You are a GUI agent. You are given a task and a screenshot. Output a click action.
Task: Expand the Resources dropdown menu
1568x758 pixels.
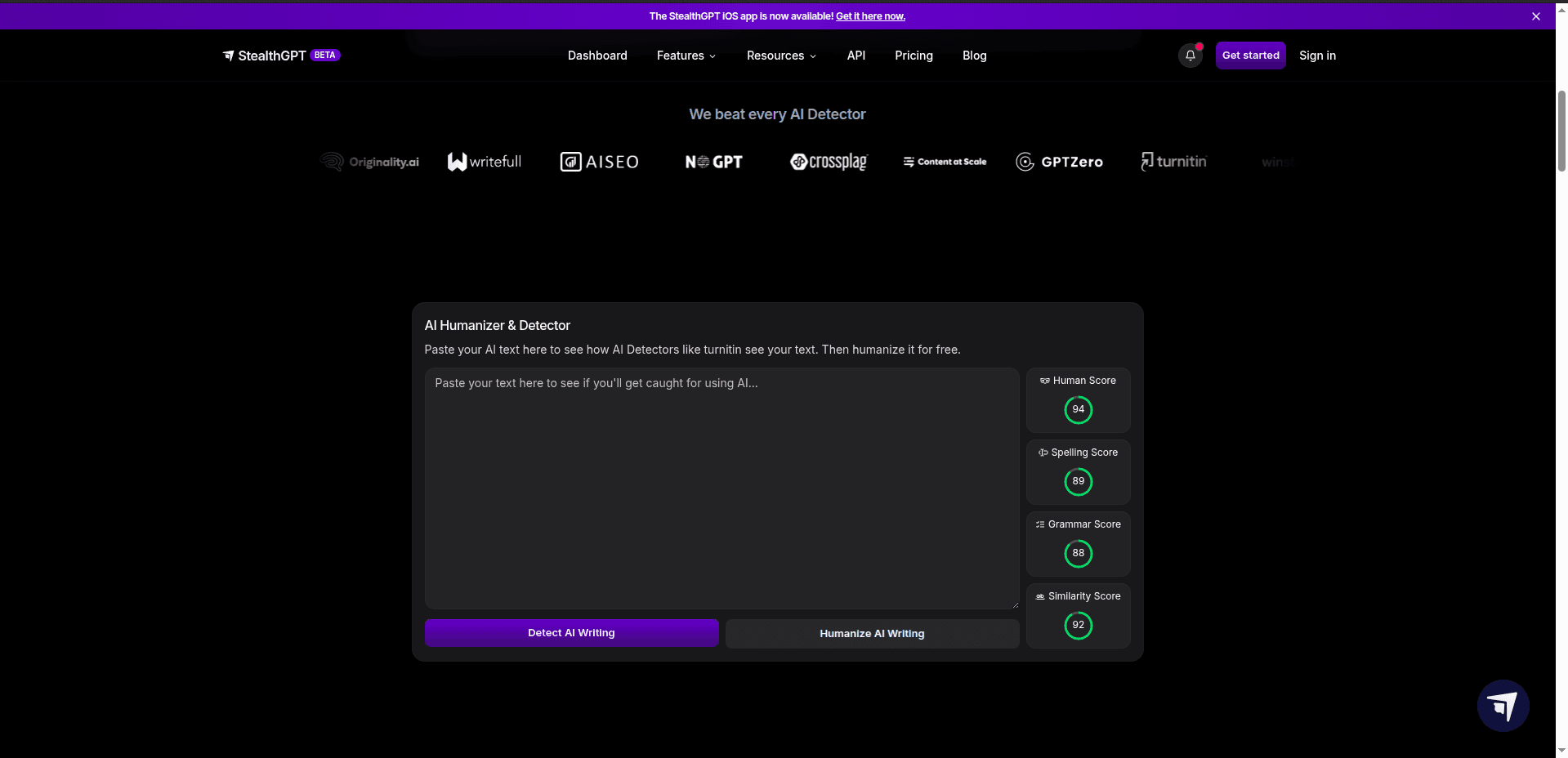pos(781,56)
